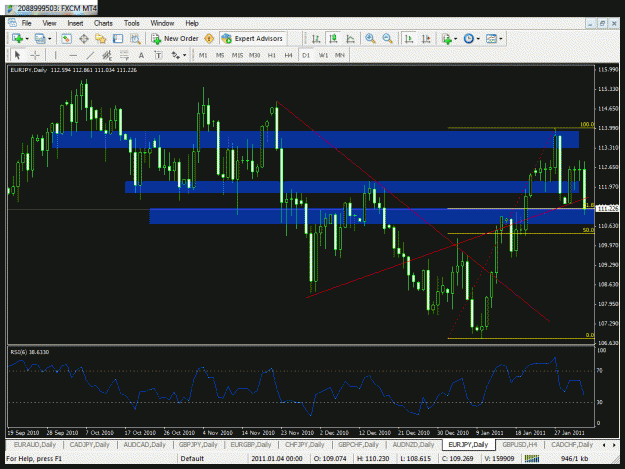
Task: Click the Periods clock icon
Action: 469,39
